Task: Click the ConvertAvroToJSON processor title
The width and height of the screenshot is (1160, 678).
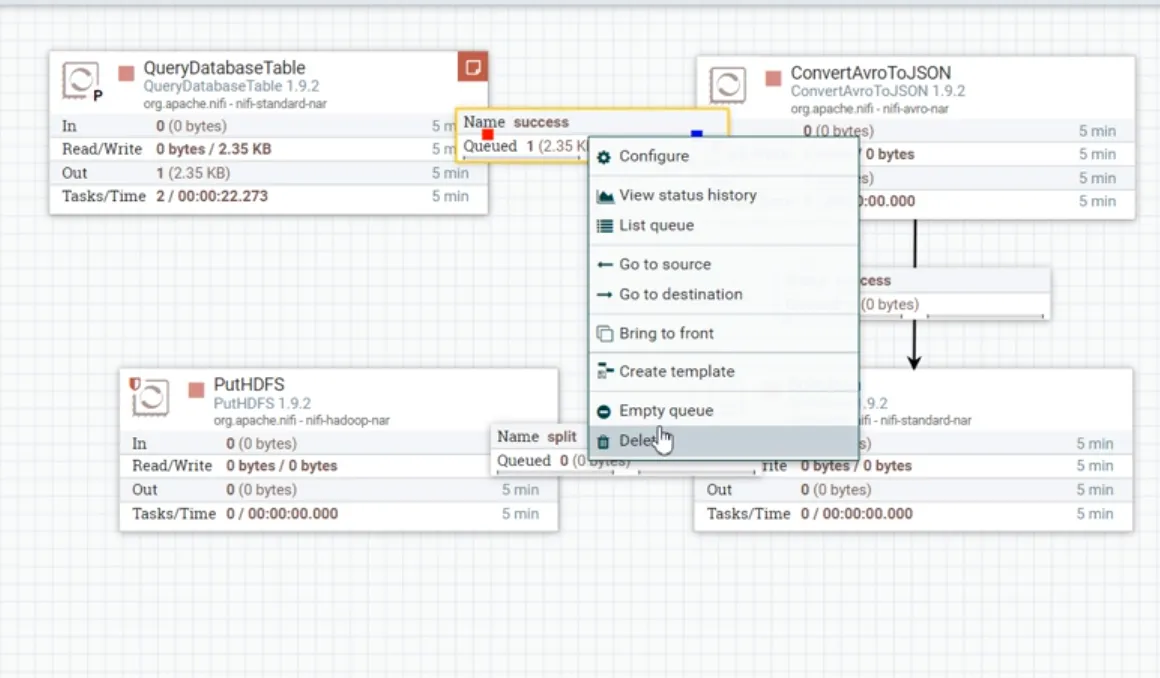Action: coord(871,73)
